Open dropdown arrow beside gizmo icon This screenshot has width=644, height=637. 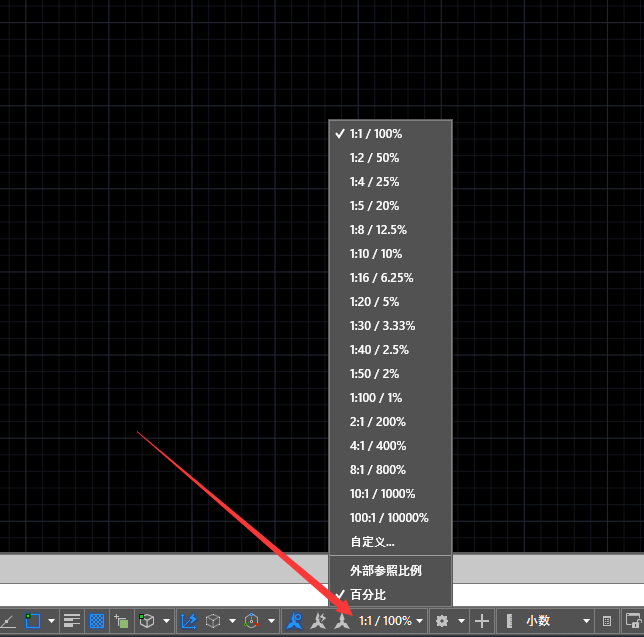tap(271, 621)
